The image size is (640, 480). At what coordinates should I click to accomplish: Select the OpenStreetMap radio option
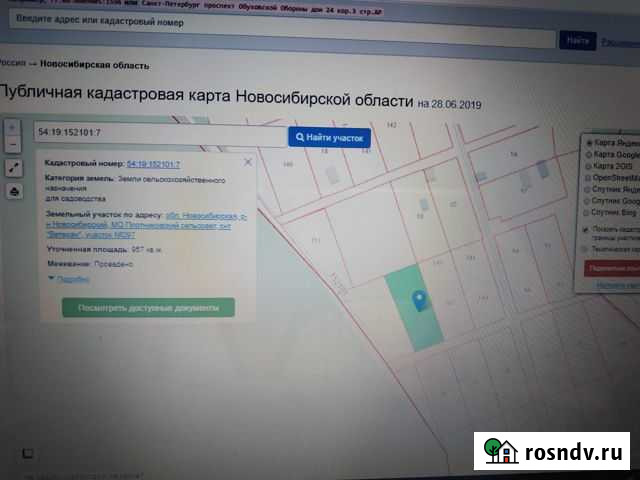pyautogui.click(x=588, y=178)
